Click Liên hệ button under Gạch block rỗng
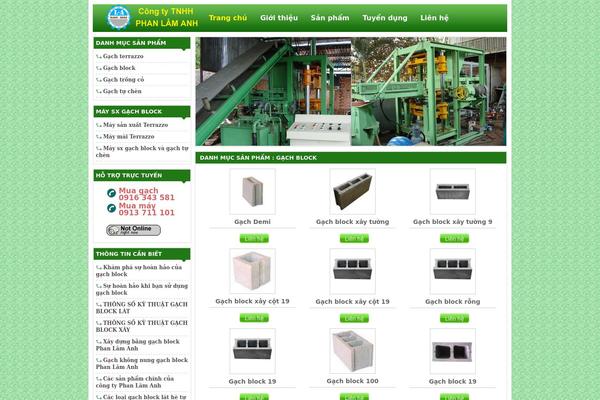The image size is (600, 400). (455, 318)
